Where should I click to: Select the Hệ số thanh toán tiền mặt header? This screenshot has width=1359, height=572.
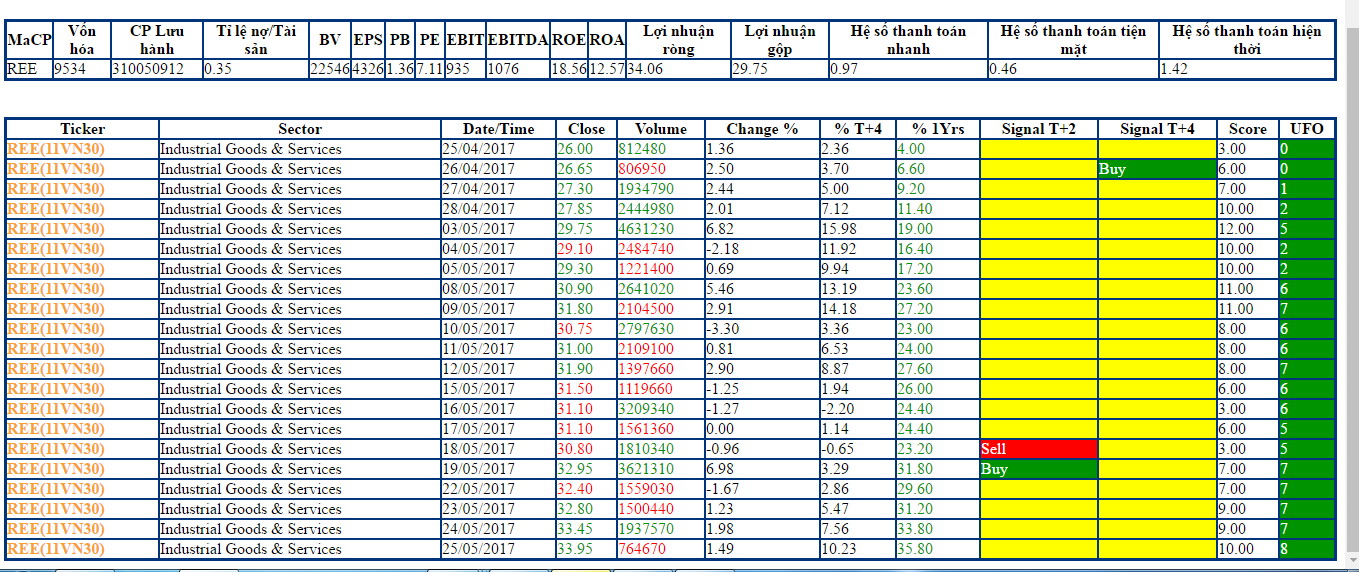pos(1073,40)
